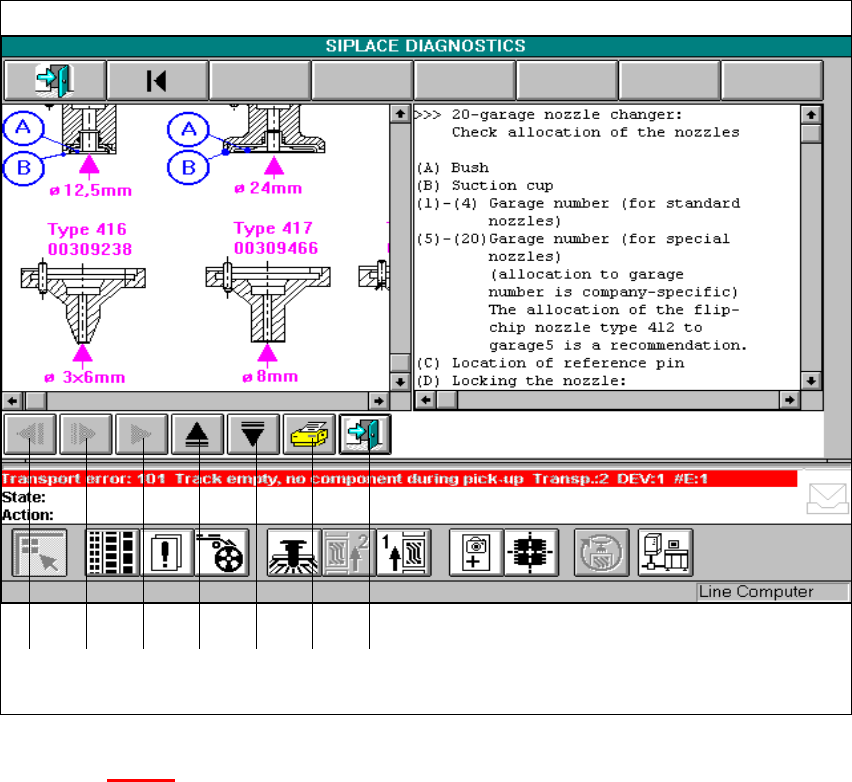Screen dimensions: 852x782
Task: Click the text pane horizontal scroll thumb
Action: coord(447,400)
